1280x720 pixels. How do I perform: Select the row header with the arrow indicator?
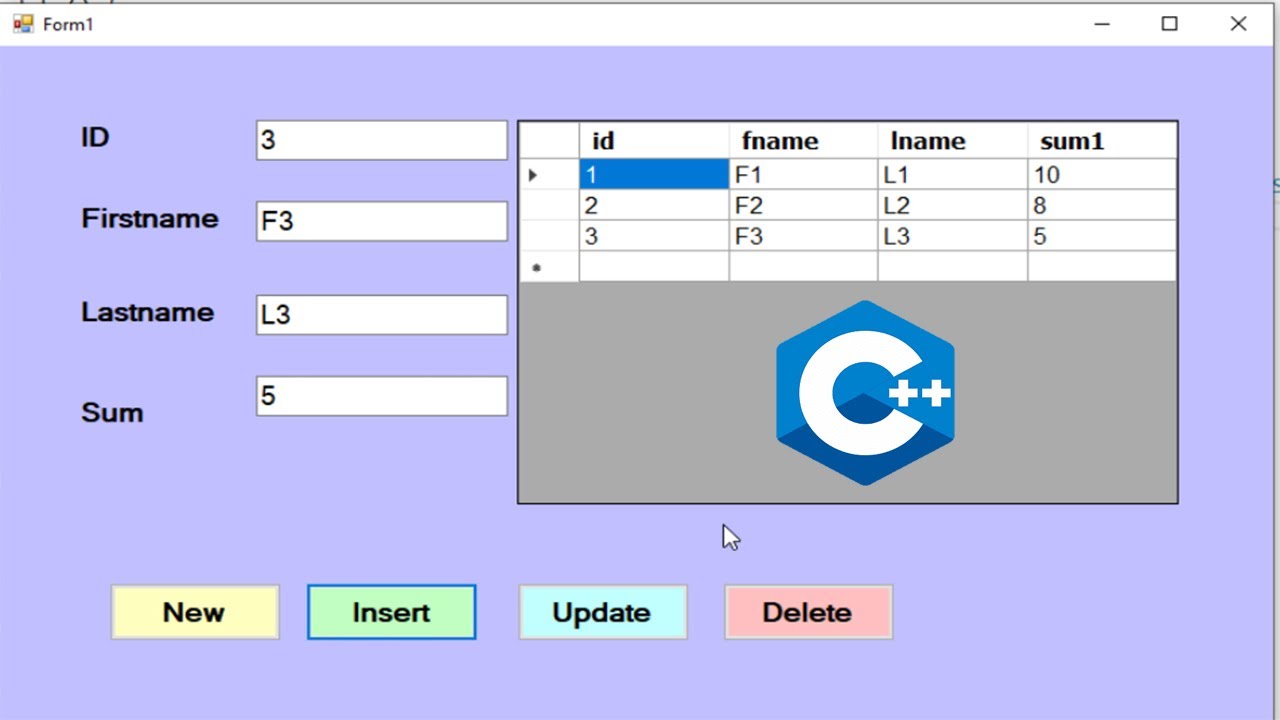coord(549,175)
